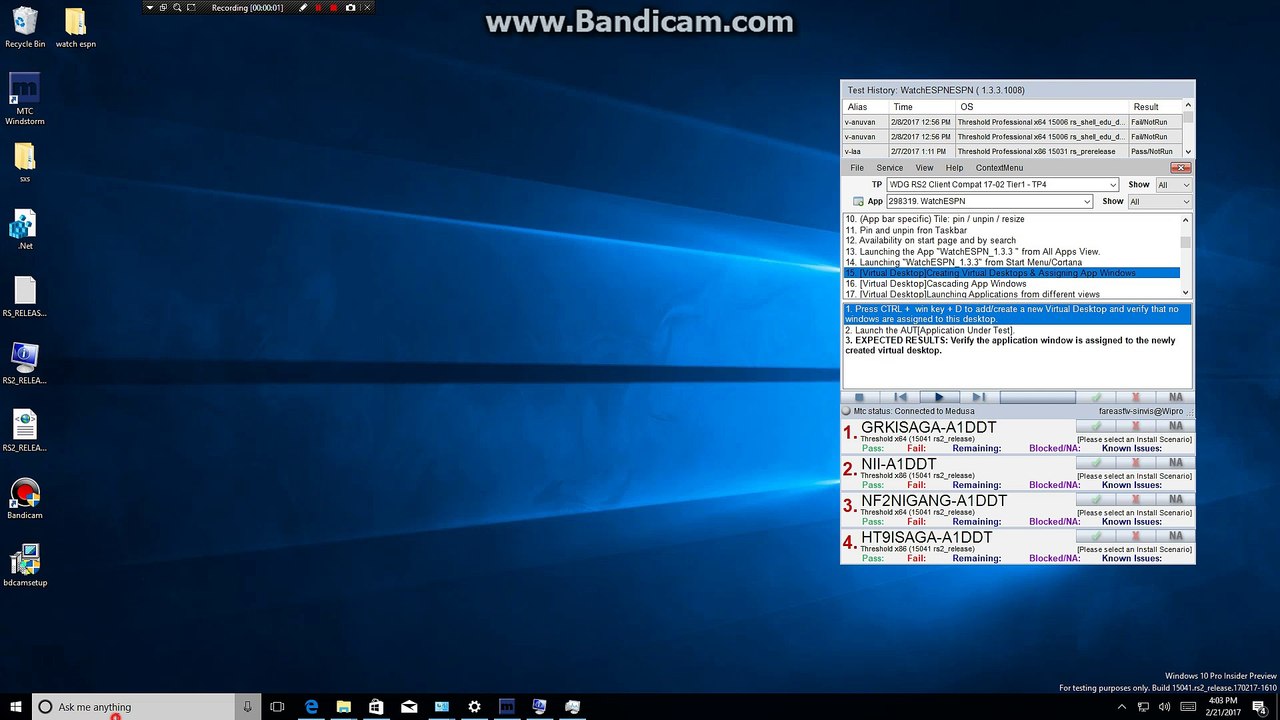Launch Microsoft Edge from taskbar
1280x720 pixels.
tap(311, 707)
